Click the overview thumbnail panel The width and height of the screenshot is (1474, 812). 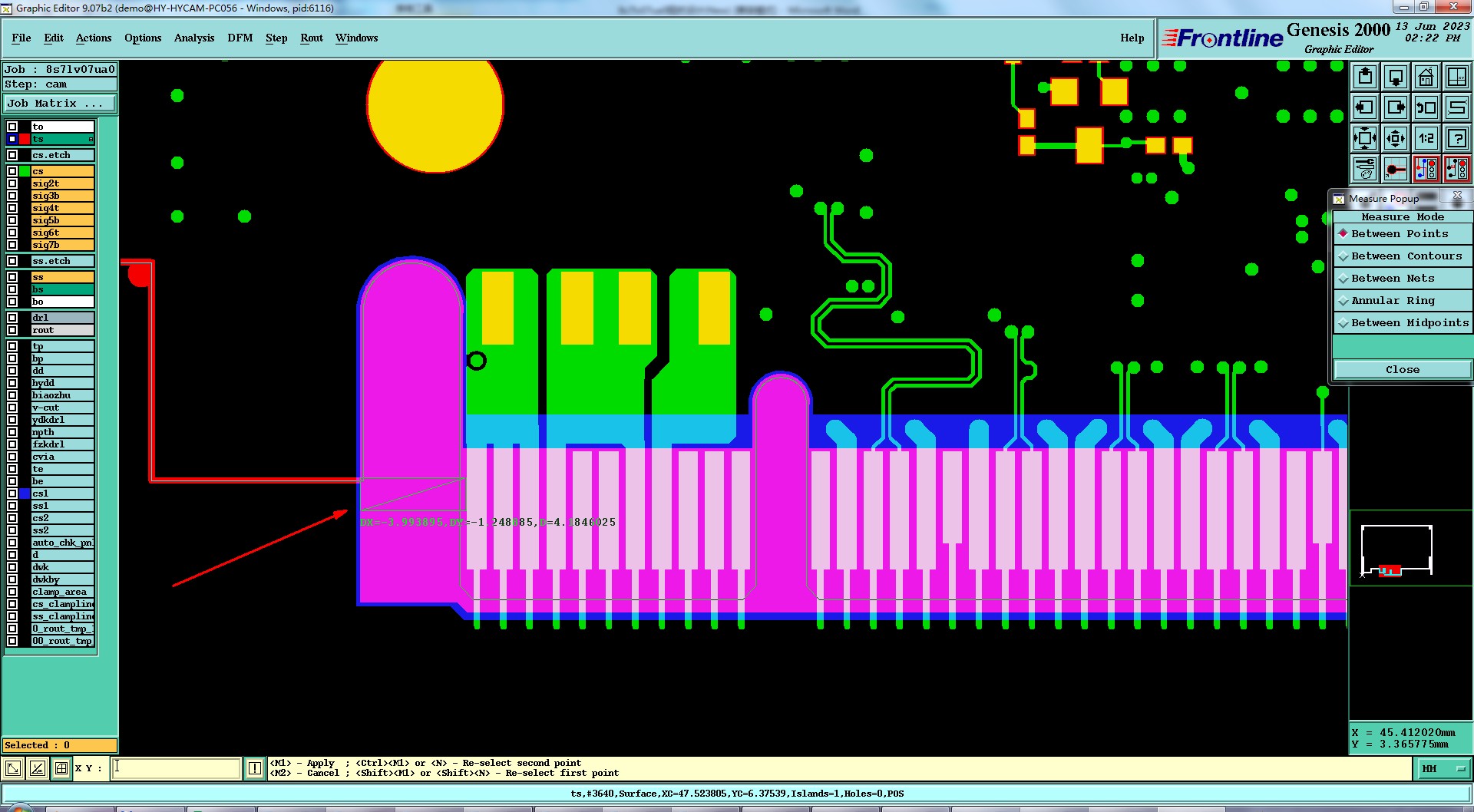point(1411,548)
